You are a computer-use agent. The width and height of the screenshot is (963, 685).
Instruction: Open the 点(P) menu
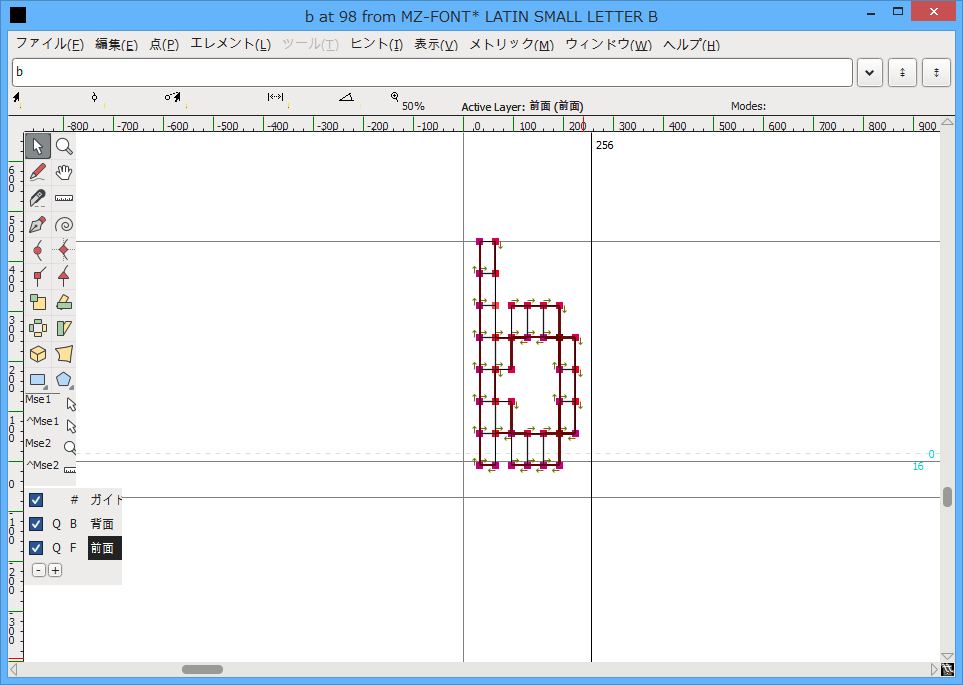(164, 44)
